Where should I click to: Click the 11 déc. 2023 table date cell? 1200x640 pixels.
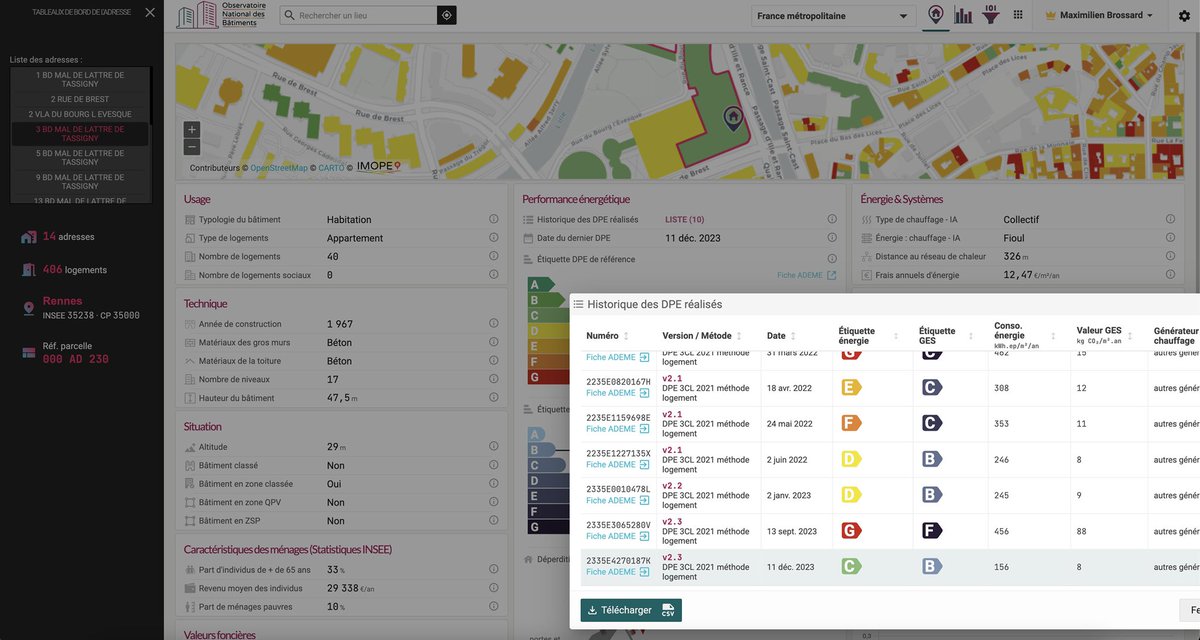(x=790, y=567)
